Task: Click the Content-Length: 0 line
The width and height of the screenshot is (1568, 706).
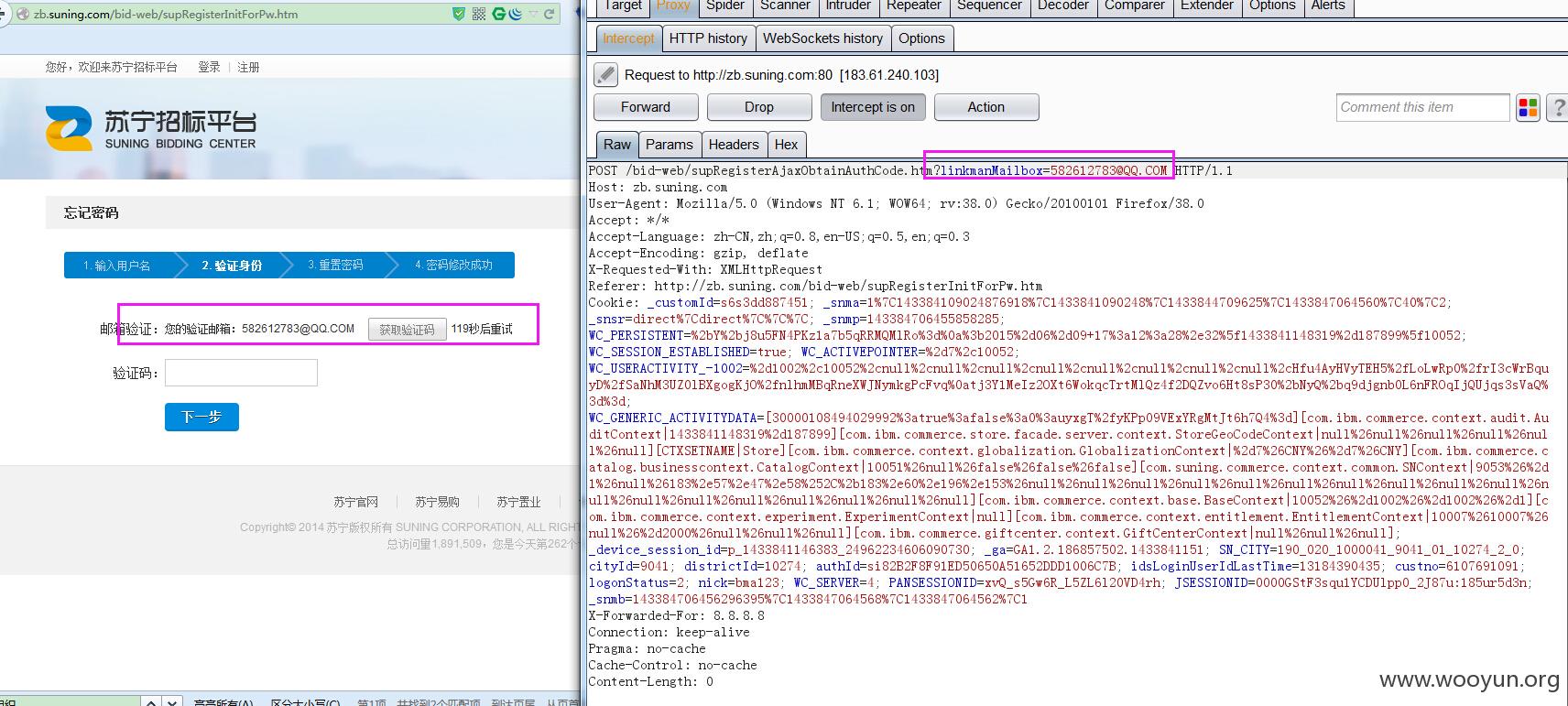Action: pos(650,681)
